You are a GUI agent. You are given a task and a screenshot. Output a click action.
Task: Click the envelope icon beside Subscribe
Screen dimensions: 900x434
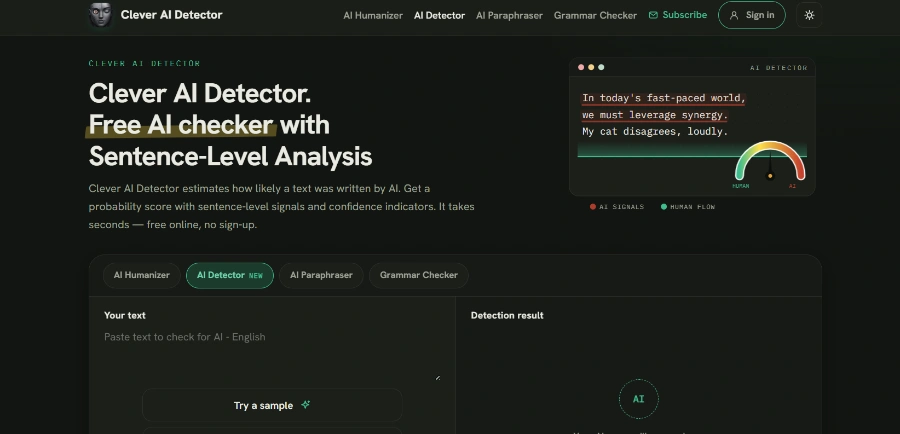(653, 16)
